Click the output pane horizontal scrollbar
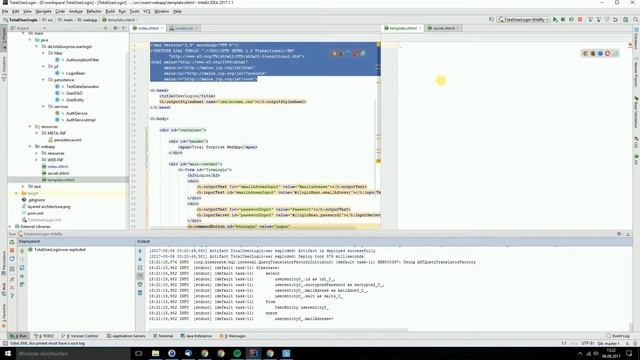Viewport: 640px width, 360px height. [x=278, y=330]
